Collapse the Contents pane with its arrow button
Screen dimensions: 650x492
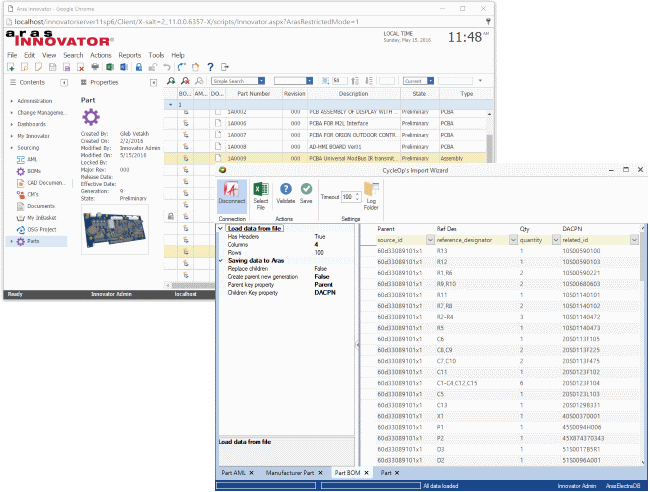[x=64, y=82]
